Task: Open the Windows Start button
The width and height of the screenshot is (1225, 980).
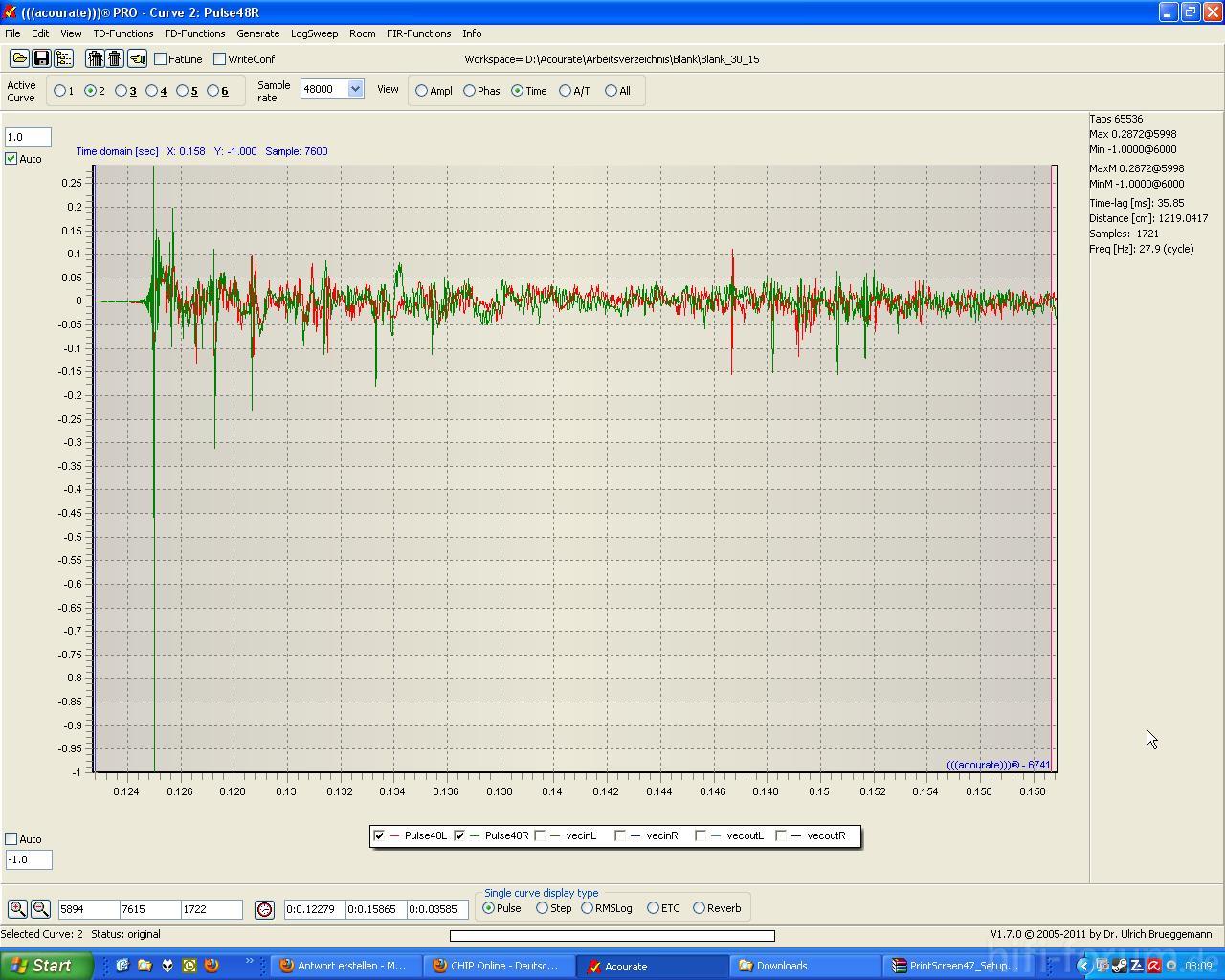Action: click(x=46, y=966)
